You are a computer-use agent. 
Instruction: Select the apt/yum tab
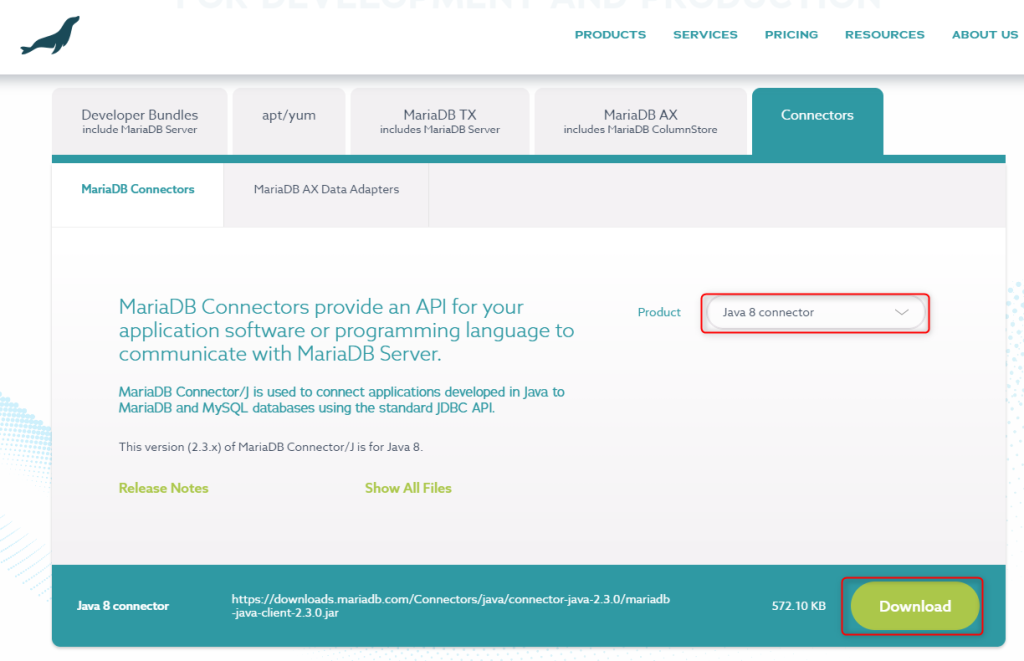coord(289,121)
